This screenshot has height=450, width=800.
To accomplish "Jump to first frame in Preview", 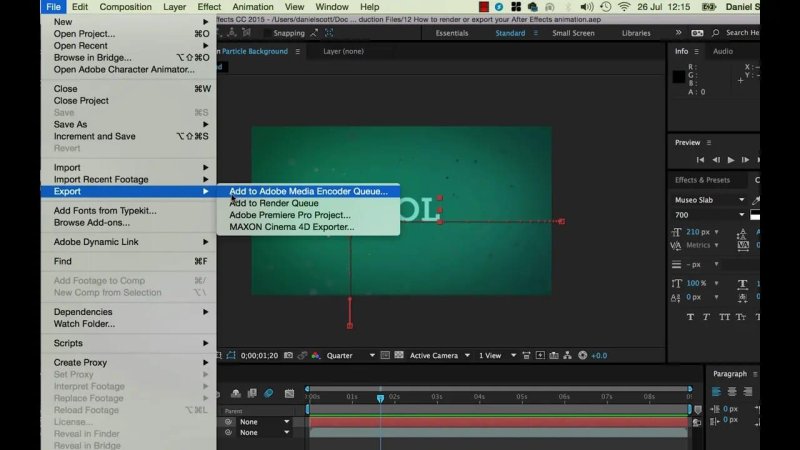I will pyautogui.click(x=701, y=160).
